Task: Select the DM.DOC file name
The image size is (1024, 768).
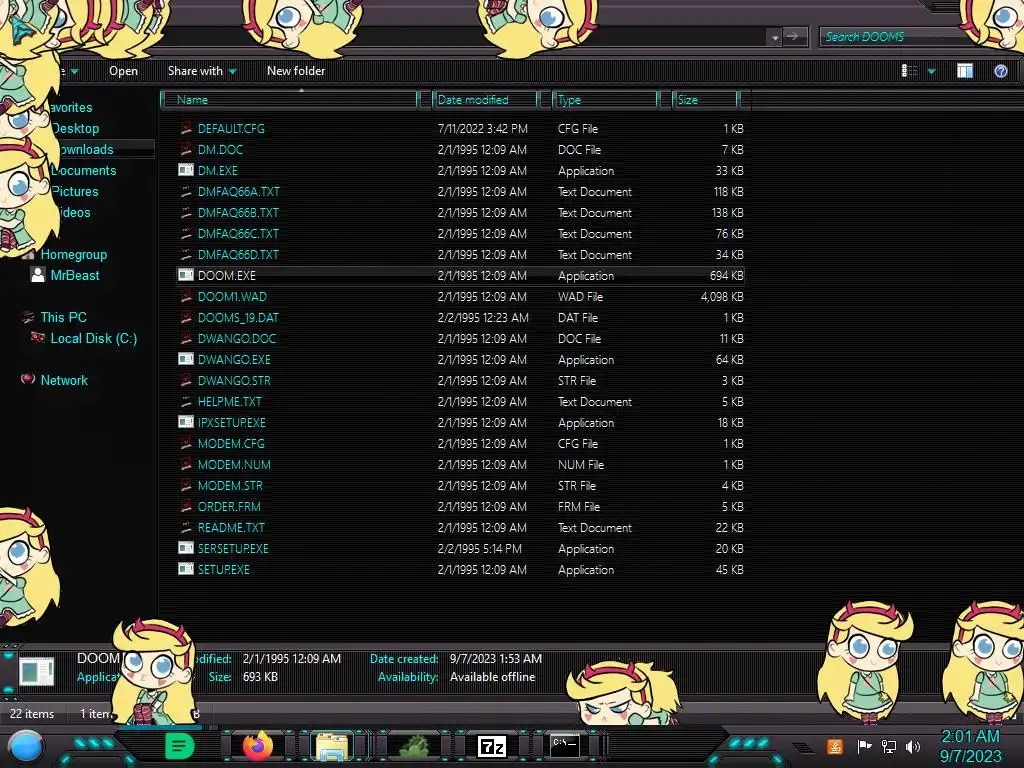Action: (220, 150)
